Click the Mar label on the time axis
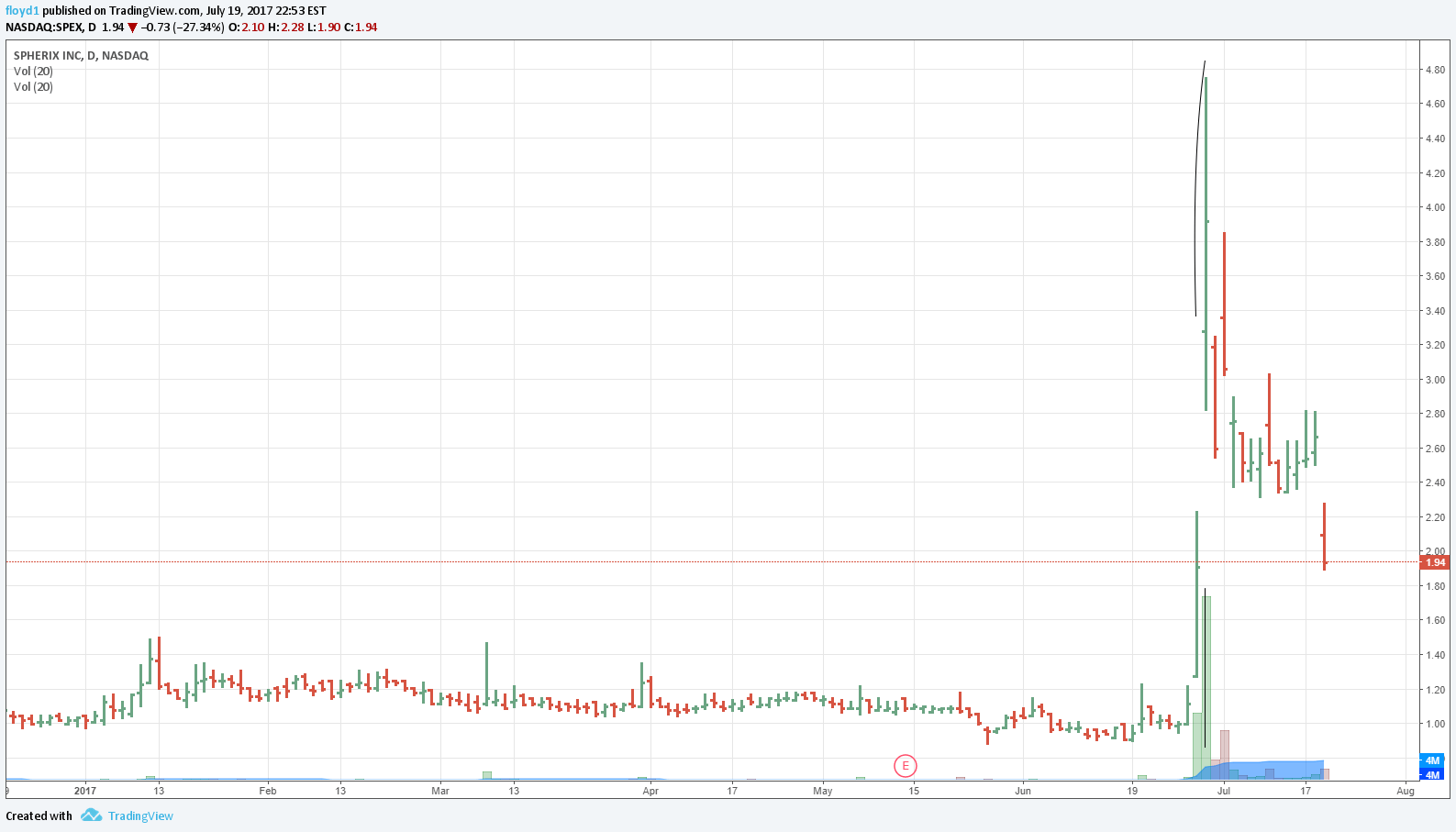This screenshot has width=1456, height=832. point(440,791)
